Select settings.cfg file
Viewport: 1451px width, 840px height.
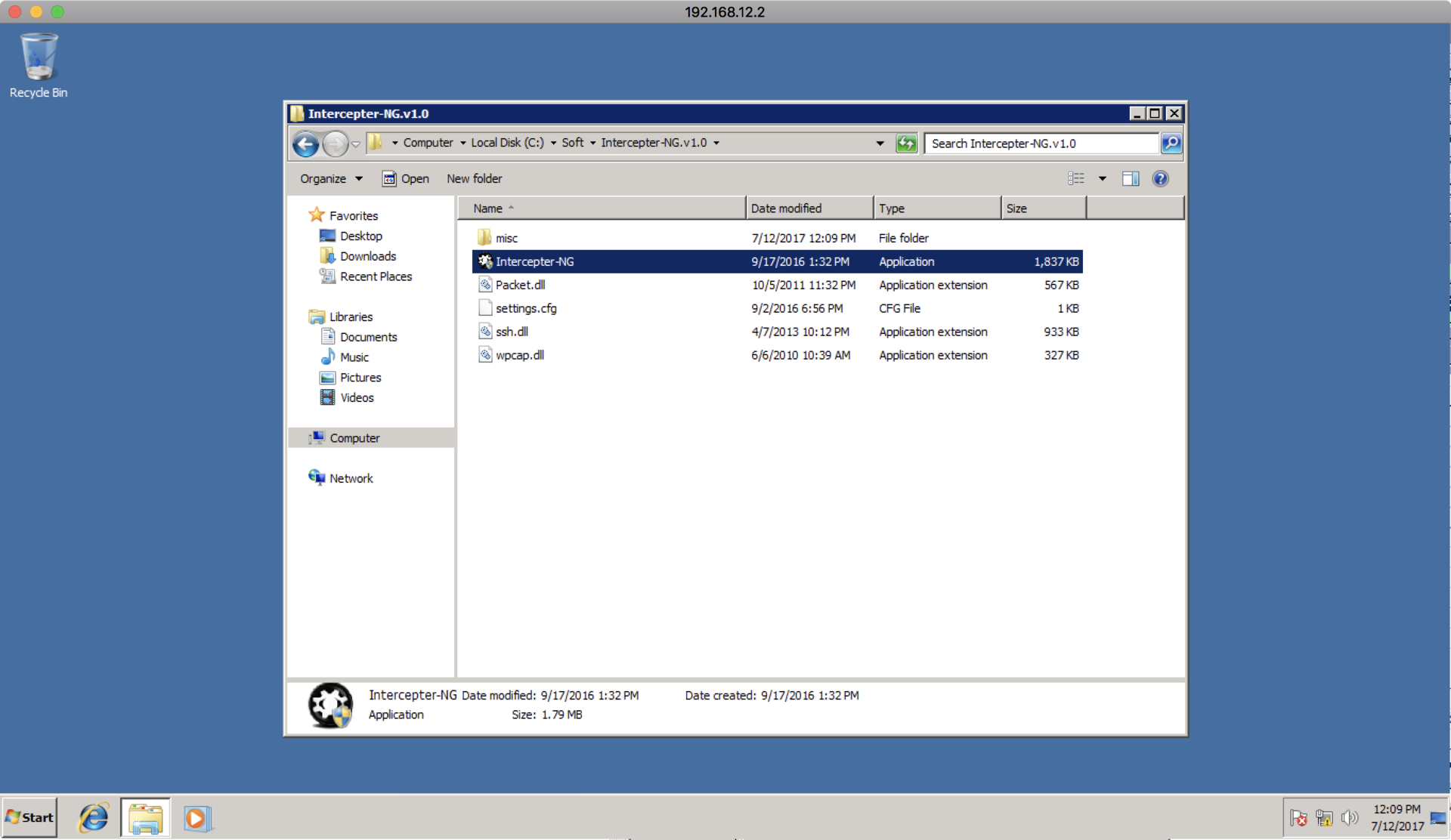tap(524, 308)
